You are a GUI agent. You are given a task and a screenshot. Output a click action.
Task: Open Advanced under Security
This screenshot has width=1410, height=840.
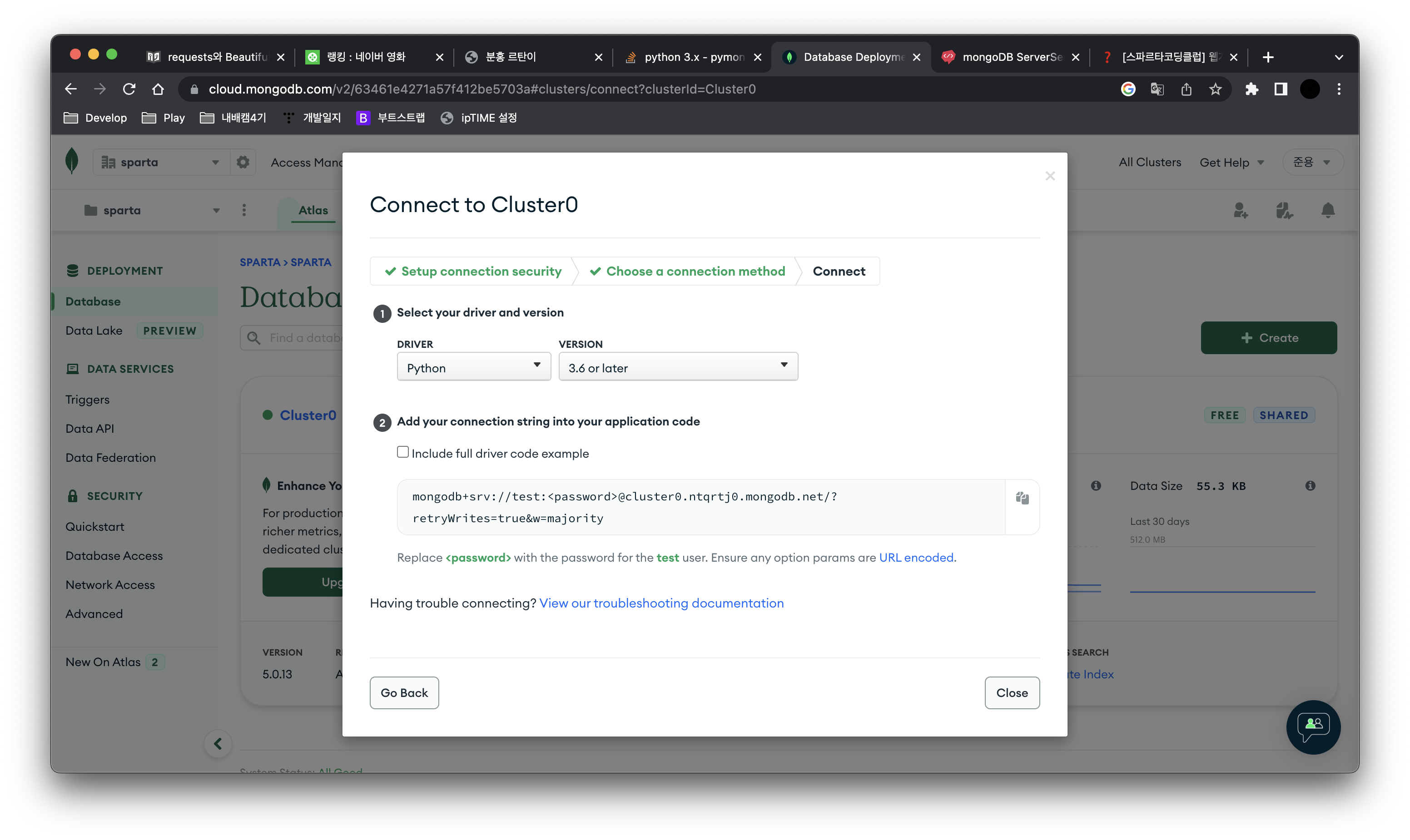[x=94, y=613]
